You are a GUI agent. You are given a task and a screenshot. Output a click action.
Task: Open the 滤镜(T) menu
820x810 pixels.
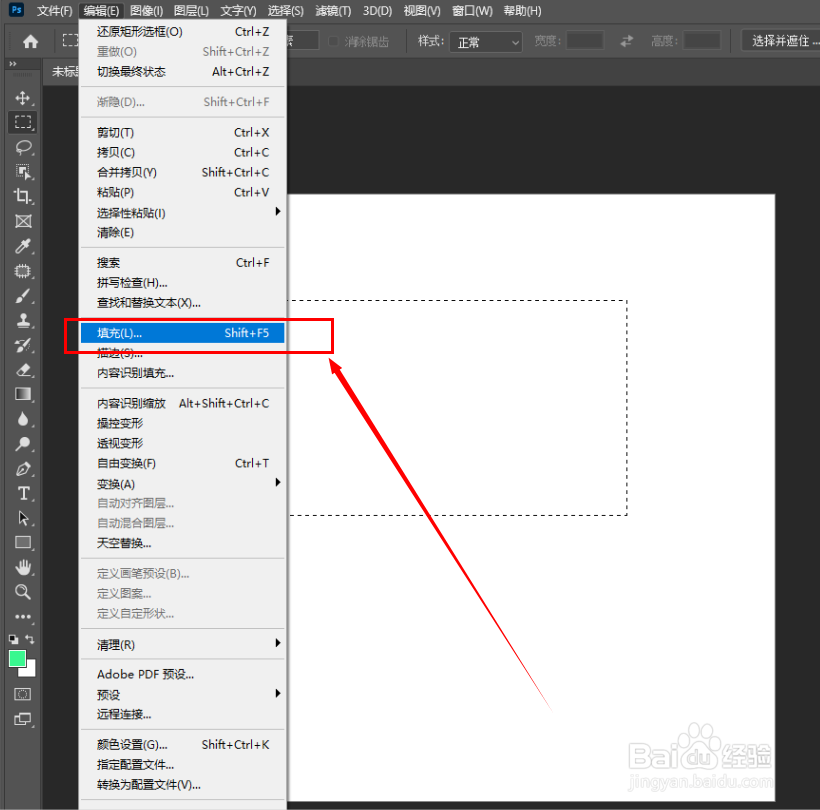(x=333, y=10)
